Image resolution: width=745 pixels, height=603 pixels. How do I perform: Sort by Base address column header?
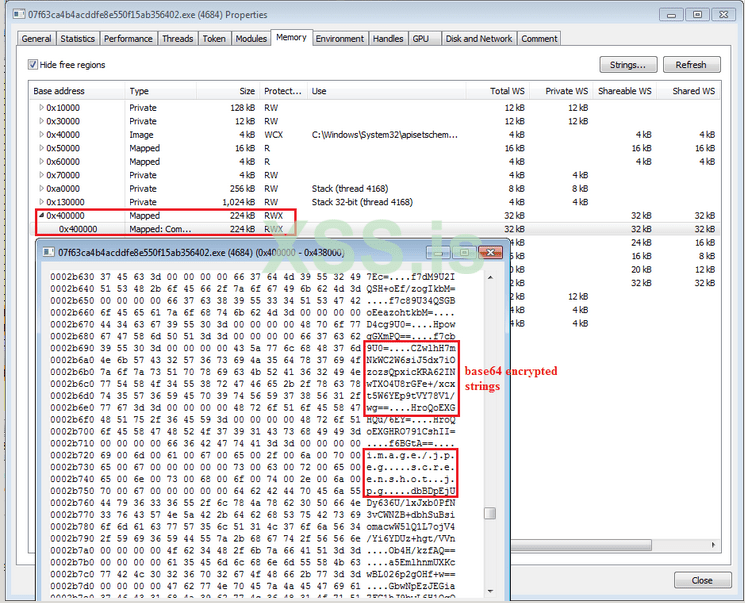pos(77,91)
